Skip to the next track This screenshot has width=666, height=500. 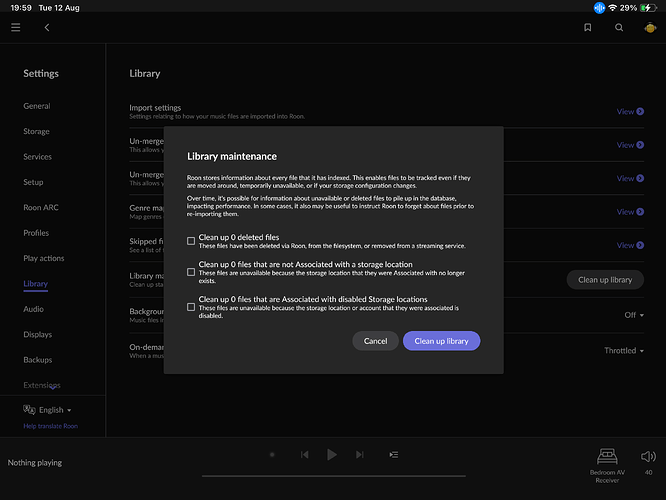(360, 455)
